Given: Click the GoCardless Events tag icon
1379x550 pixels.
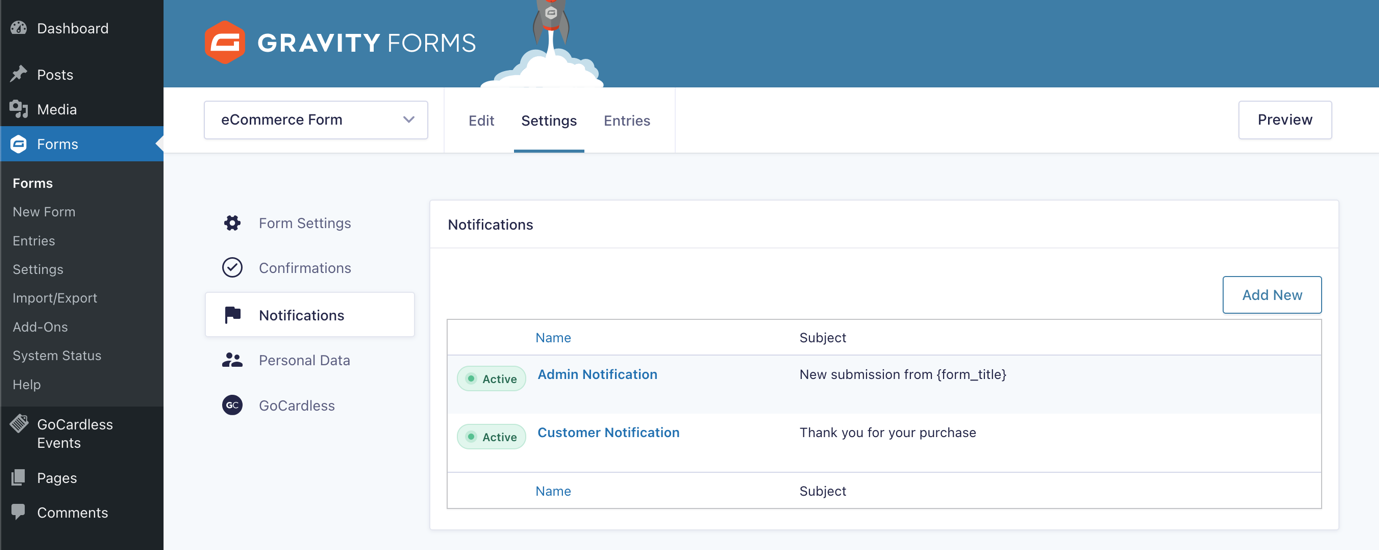Looking at the screenshot, I should 19,424.
